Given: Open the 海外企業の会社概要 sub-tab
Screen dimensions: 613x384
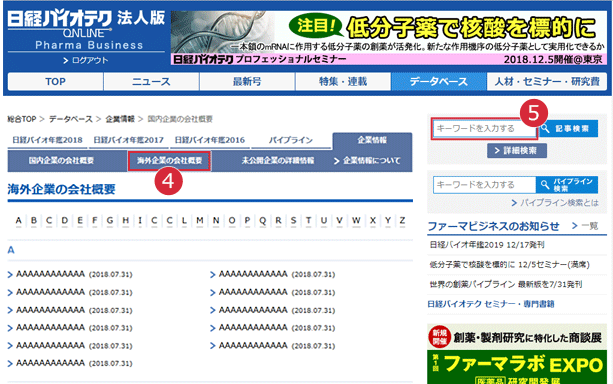Looking at the screenshot, I should click(x=169, y=161).
